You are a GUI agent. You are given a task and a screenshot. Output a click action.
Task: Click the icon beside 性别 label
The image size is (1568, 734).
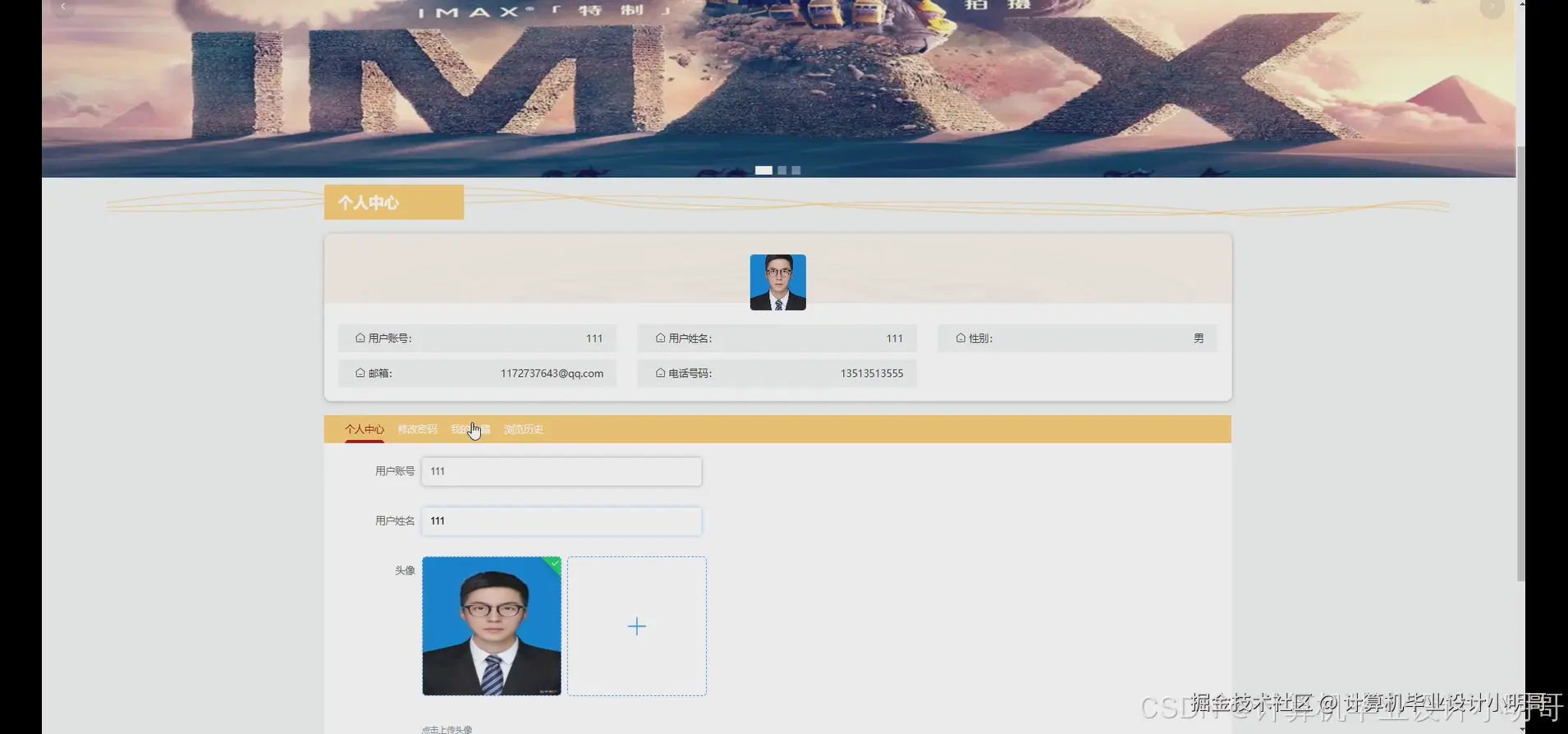(961, 338)
